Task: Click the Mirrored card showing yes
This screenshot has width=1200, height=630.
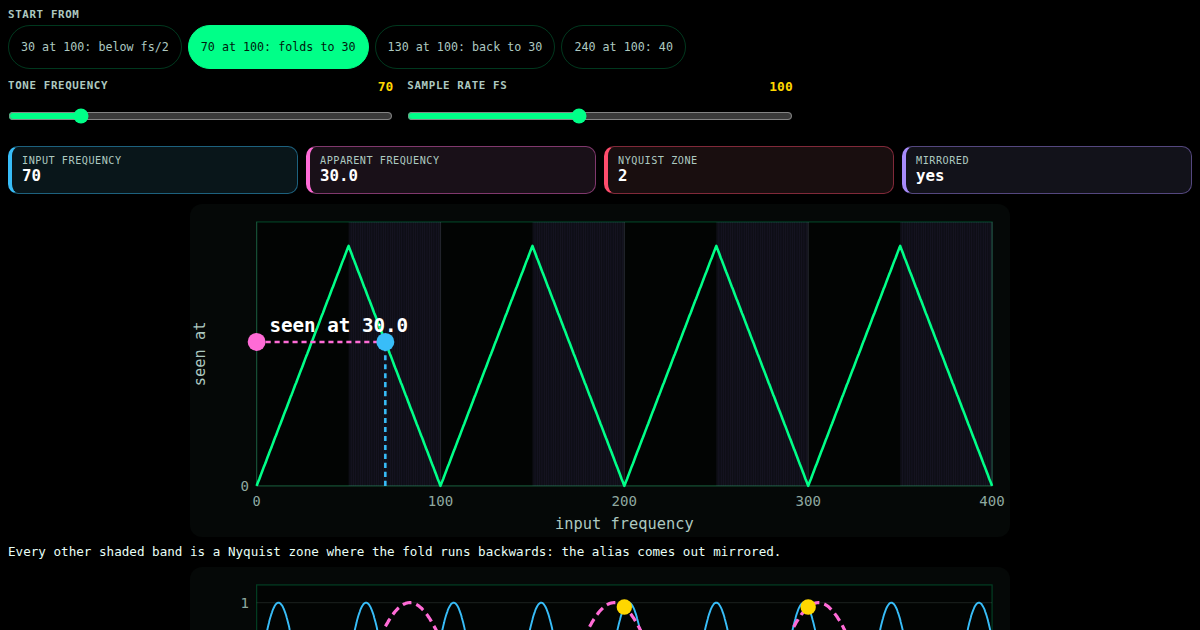Action: (1047, 170)
